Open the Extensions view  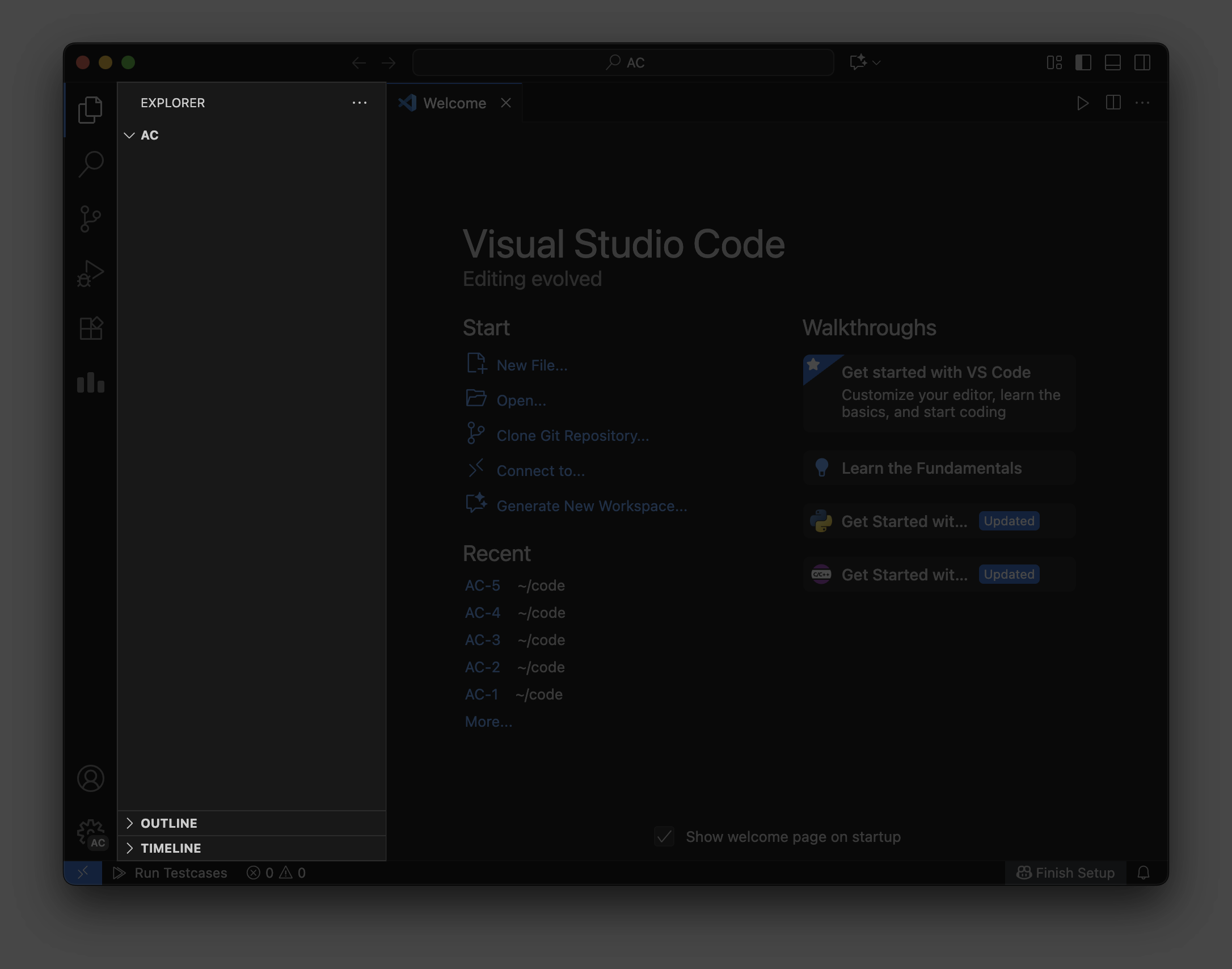click(x=91, y=328)
